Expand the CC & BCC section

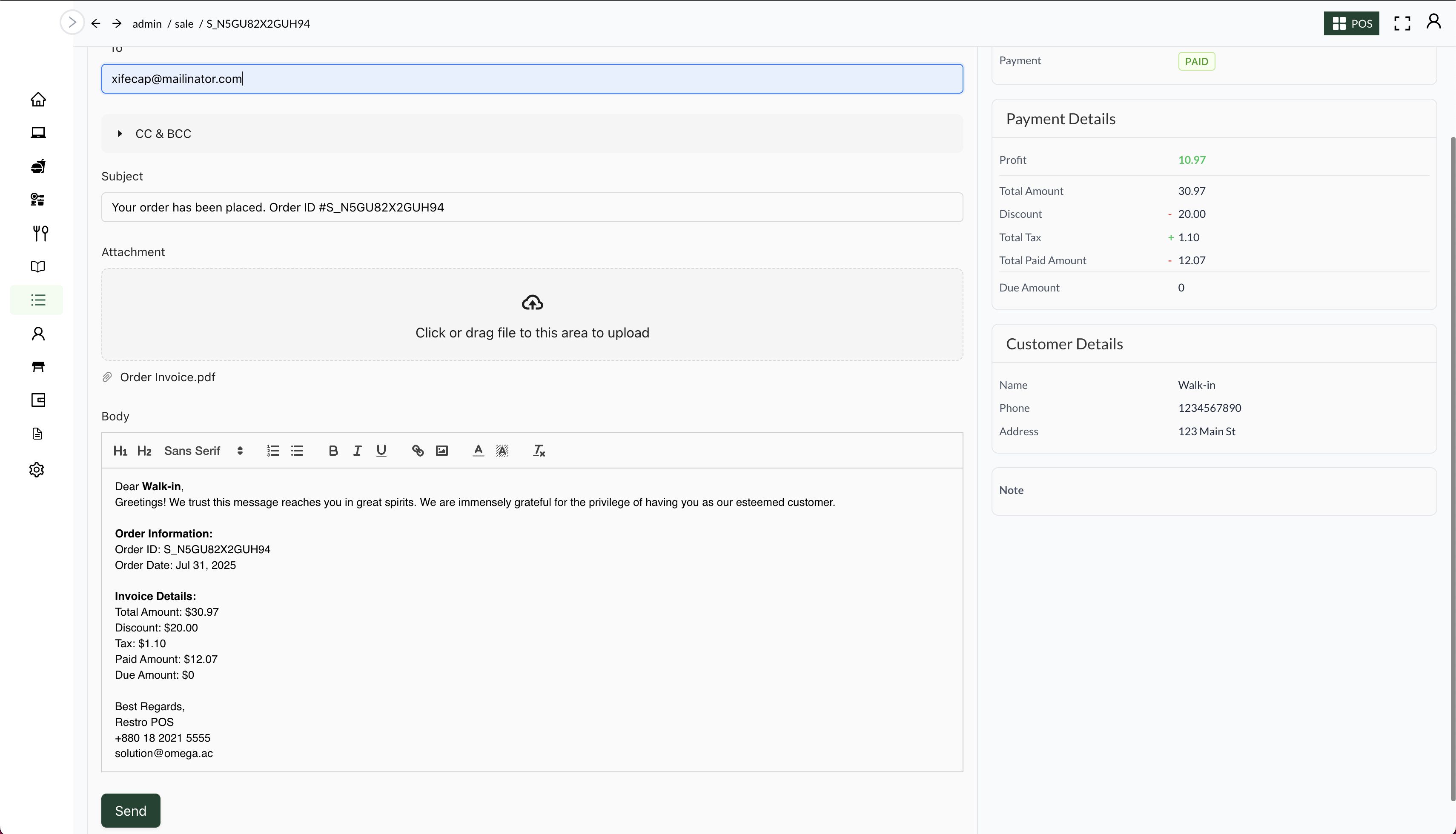(163, 134)
